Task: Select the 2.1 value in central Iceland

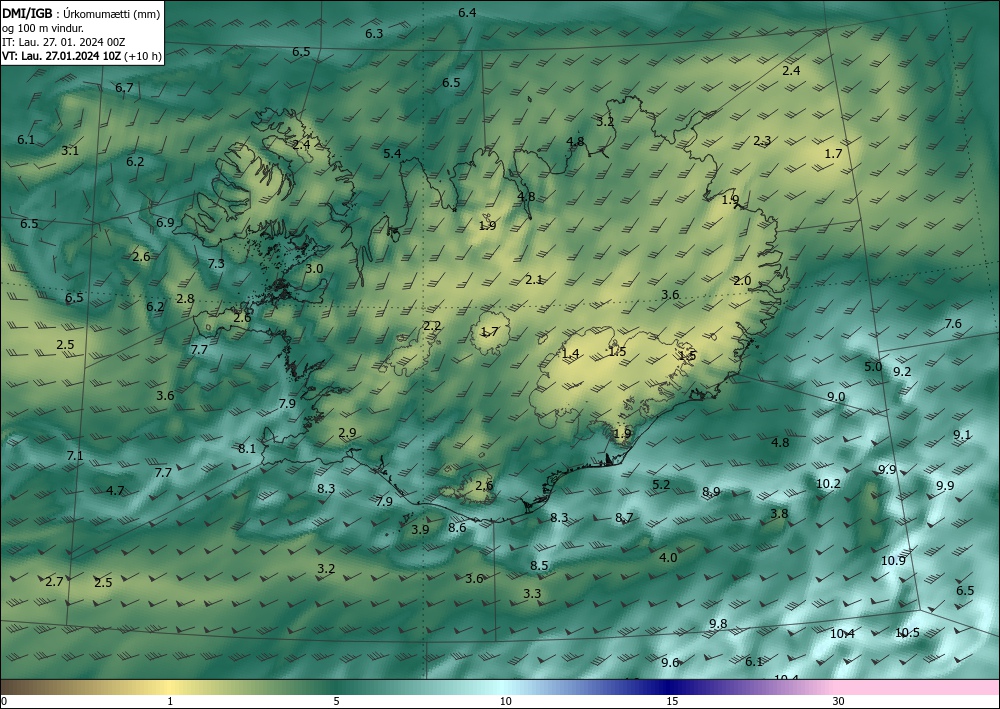Action: (x=533, y=279)
